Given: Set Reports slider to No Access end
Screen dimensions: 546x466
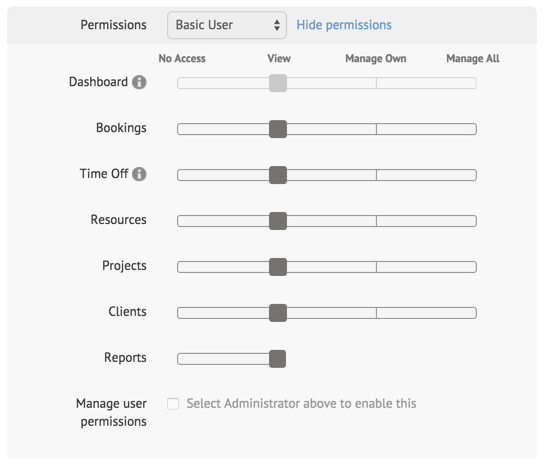Looking at the screenshot, I should point(180,359).
